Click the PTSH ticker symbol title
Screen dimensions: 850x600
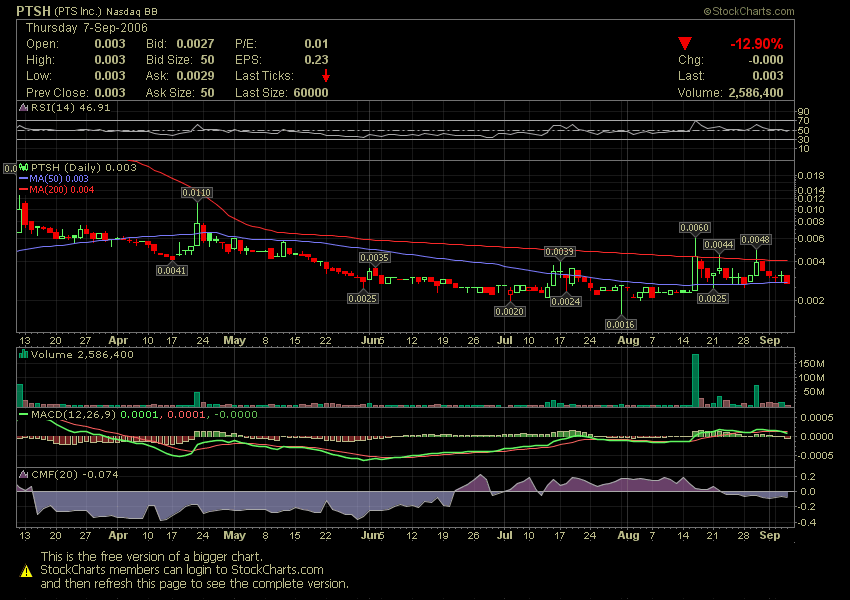point(33,11)
